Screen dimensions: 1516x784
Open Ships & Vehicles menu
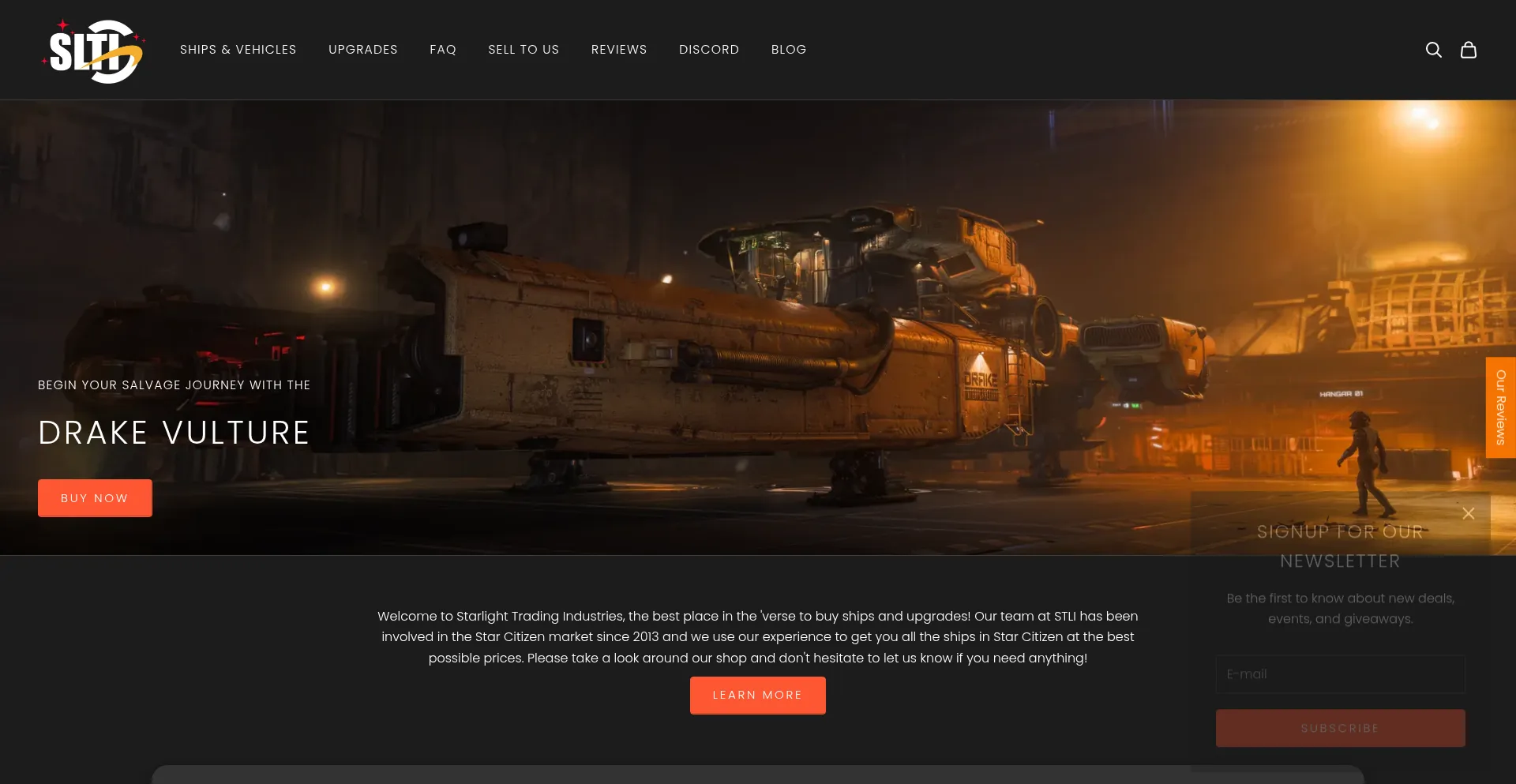(238, 50)
